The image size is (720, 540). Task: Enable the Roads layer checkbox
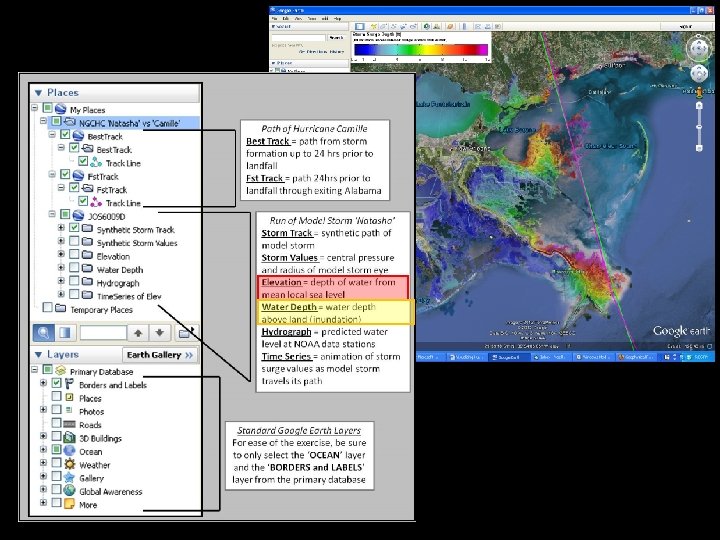coord(56,423)
